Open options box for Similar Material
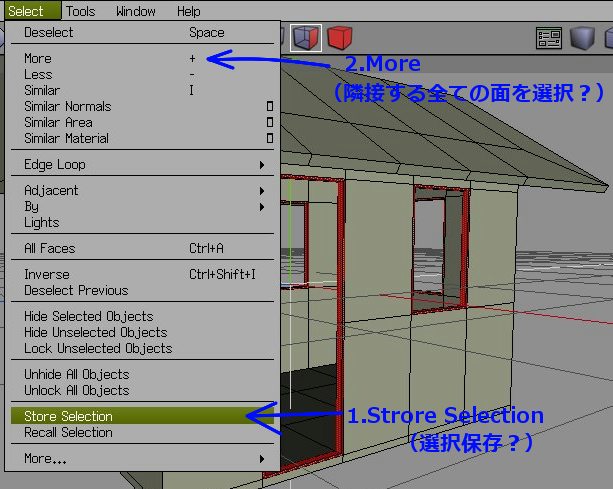The height and width of the screenshot is (489, 613). [270, 138]
